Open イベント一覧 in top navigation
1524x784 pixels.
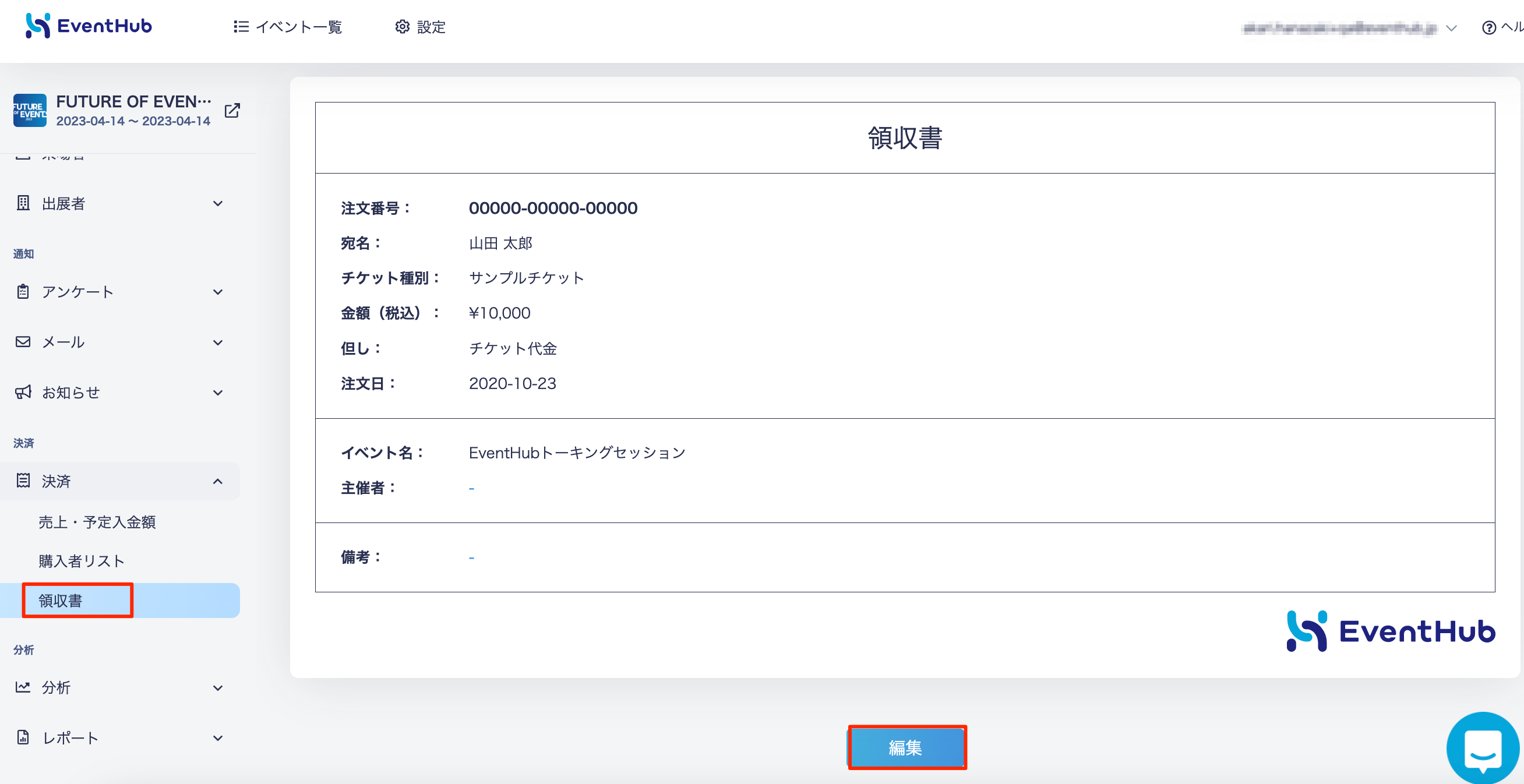point(288,27)
